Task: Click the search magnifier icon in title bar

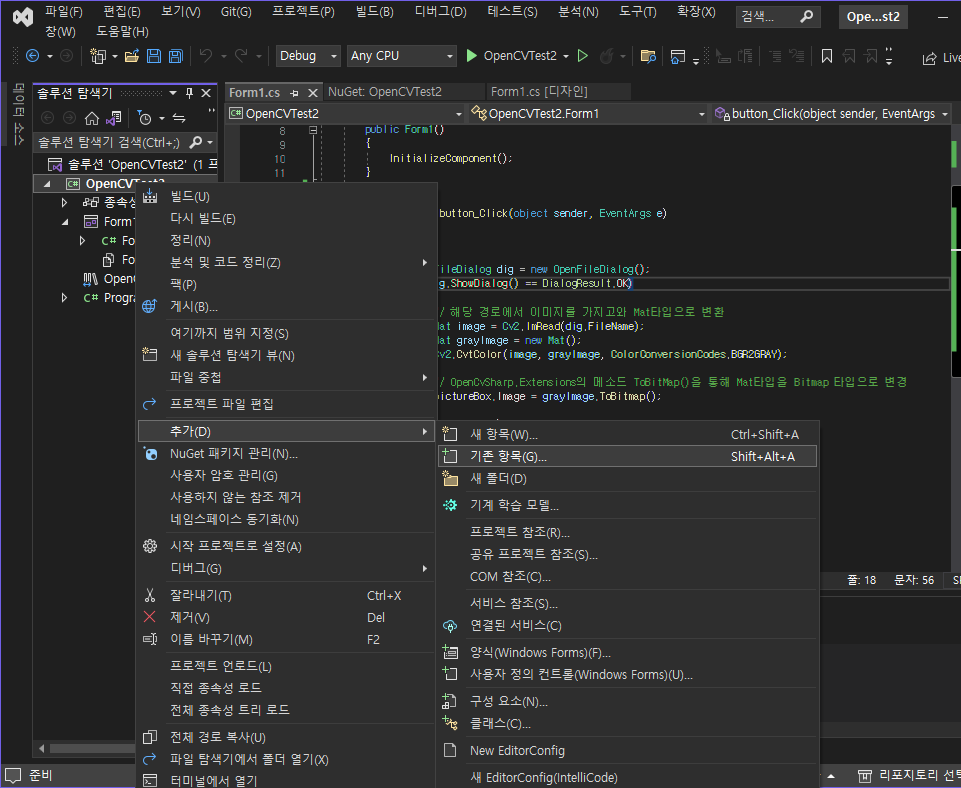Action: 807,17
